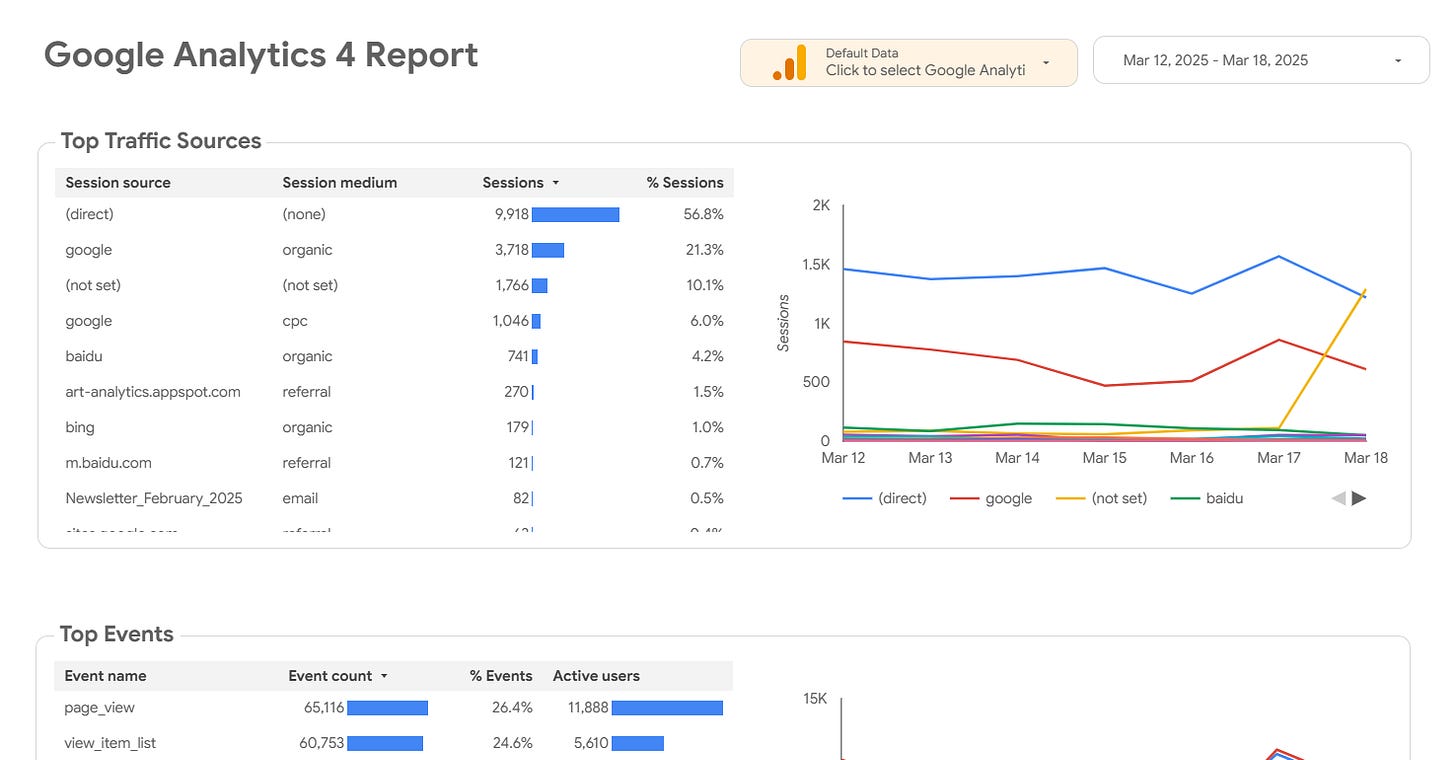Click the forward arrow in the chart legend
Image resolution: width=1456 pixels, height=760 pixels.
tap(1356, 497)
